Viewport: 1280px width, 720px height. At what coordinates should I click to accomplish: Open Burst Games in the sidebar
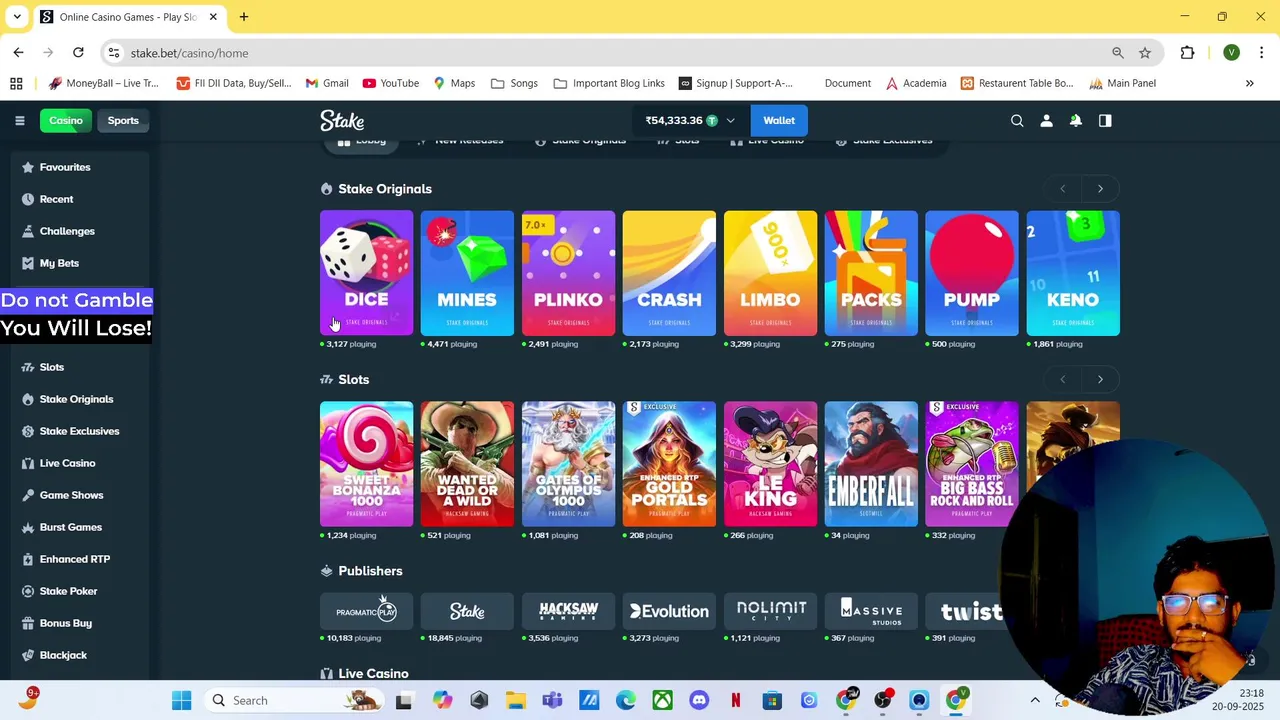tap(70, 527)
